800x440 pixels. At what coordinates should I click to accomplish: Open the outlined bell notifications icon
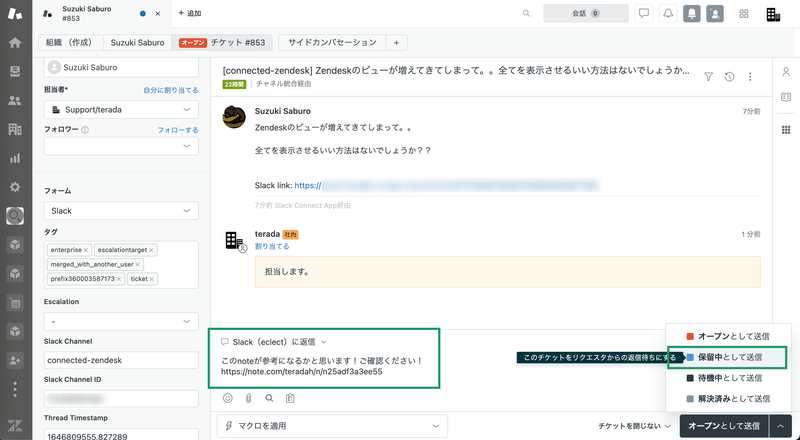(668, 13)
